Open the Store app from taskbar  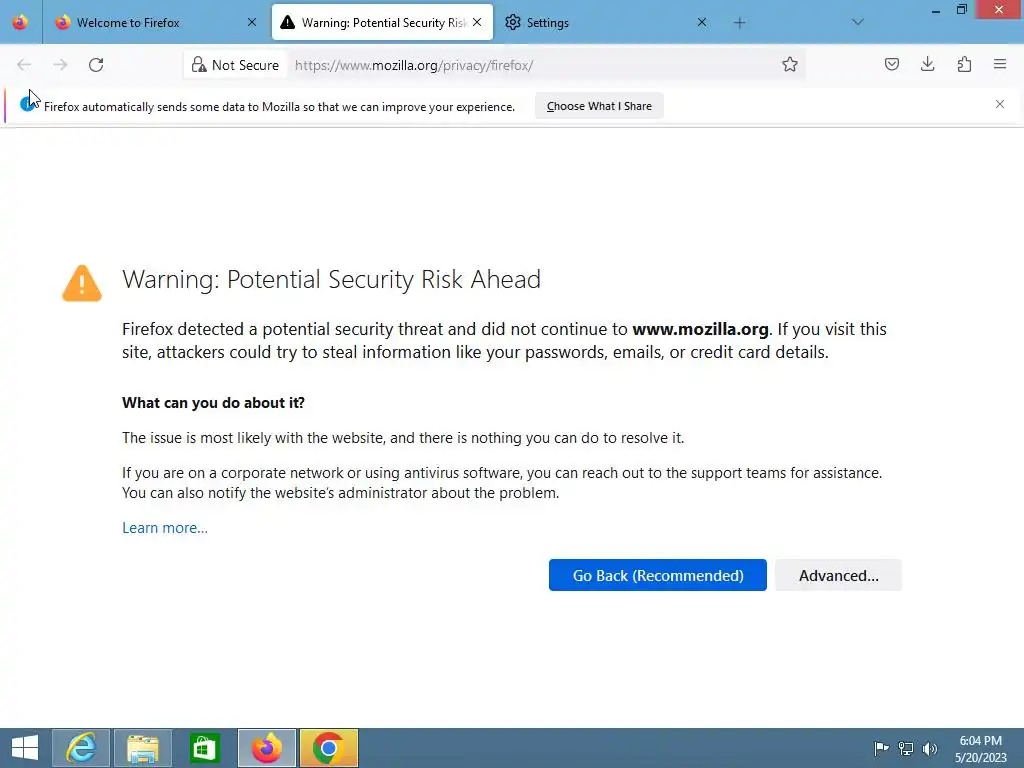click(205, 748)
